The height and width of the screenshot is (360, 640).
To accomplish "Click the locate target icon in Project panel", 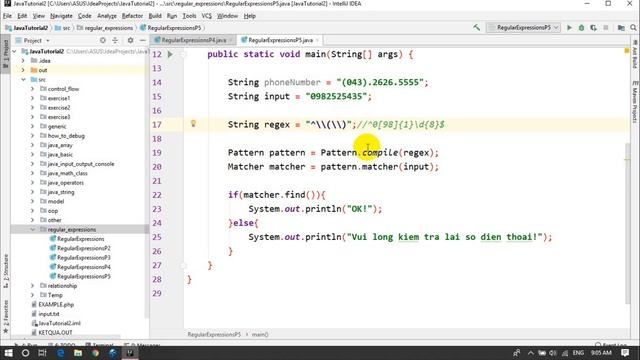I will pos(103,40).
